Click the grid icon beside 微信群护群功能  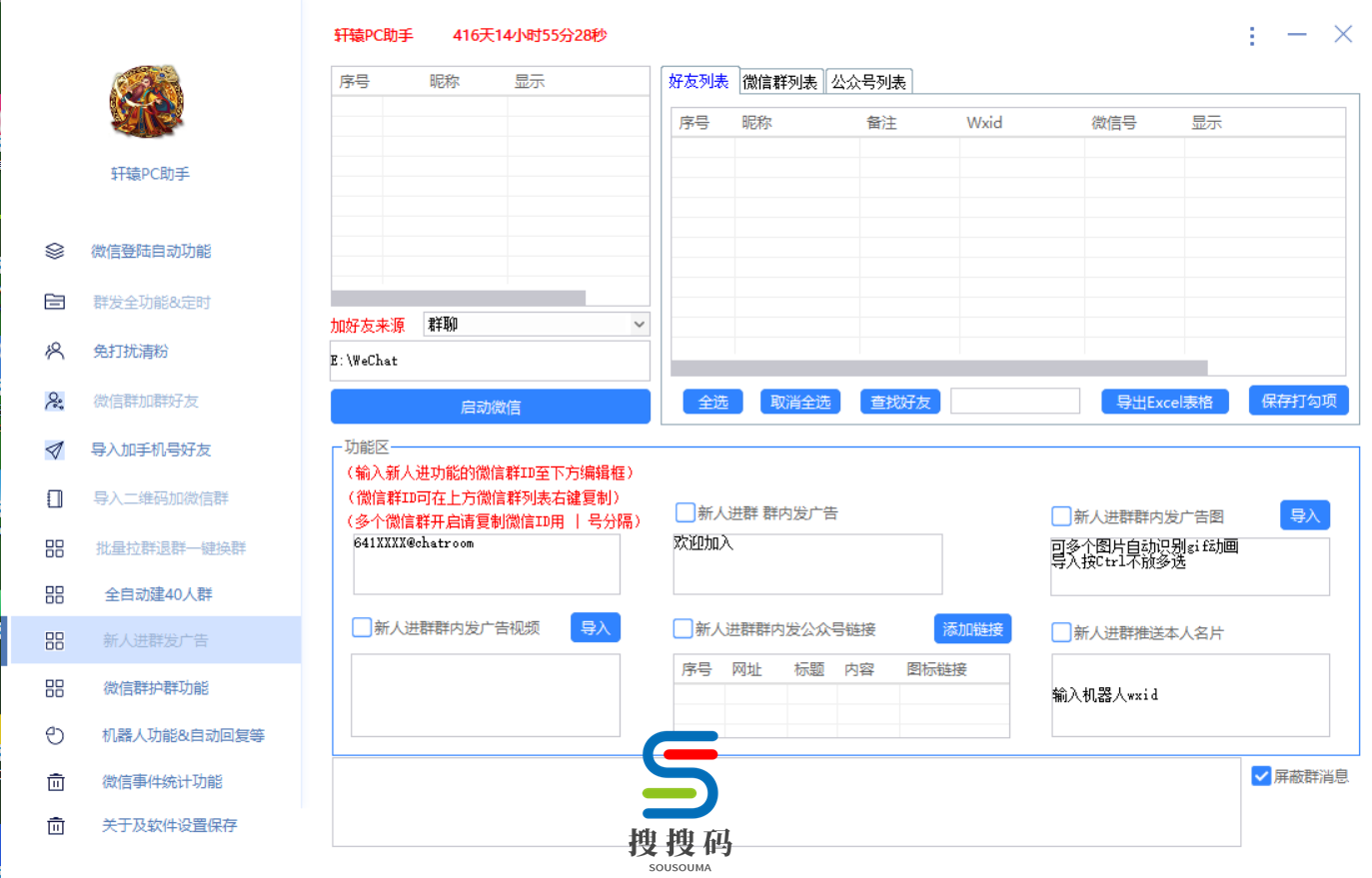click(x=55, y=688)
